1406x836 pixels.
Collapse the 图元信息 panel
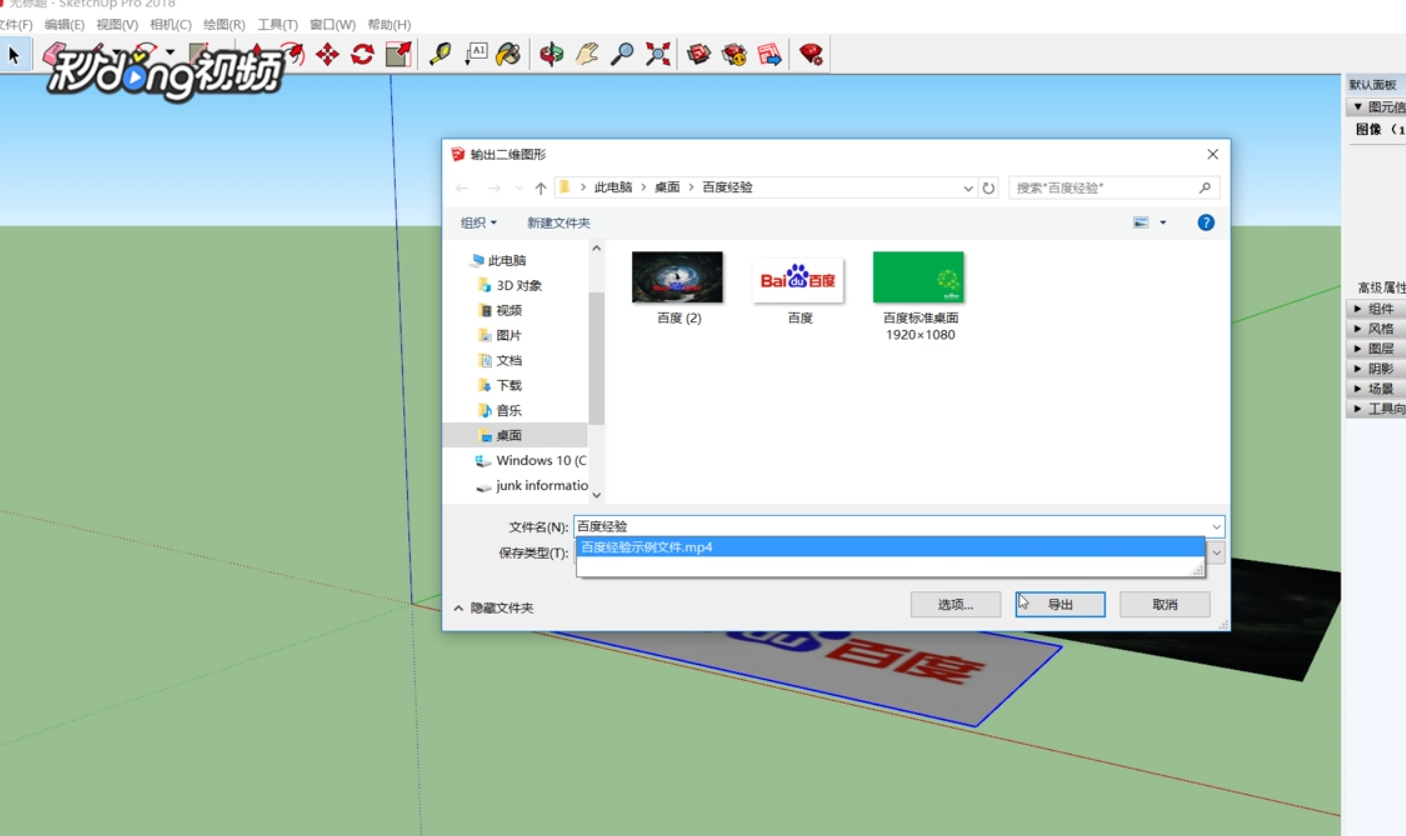[1357, 107]
